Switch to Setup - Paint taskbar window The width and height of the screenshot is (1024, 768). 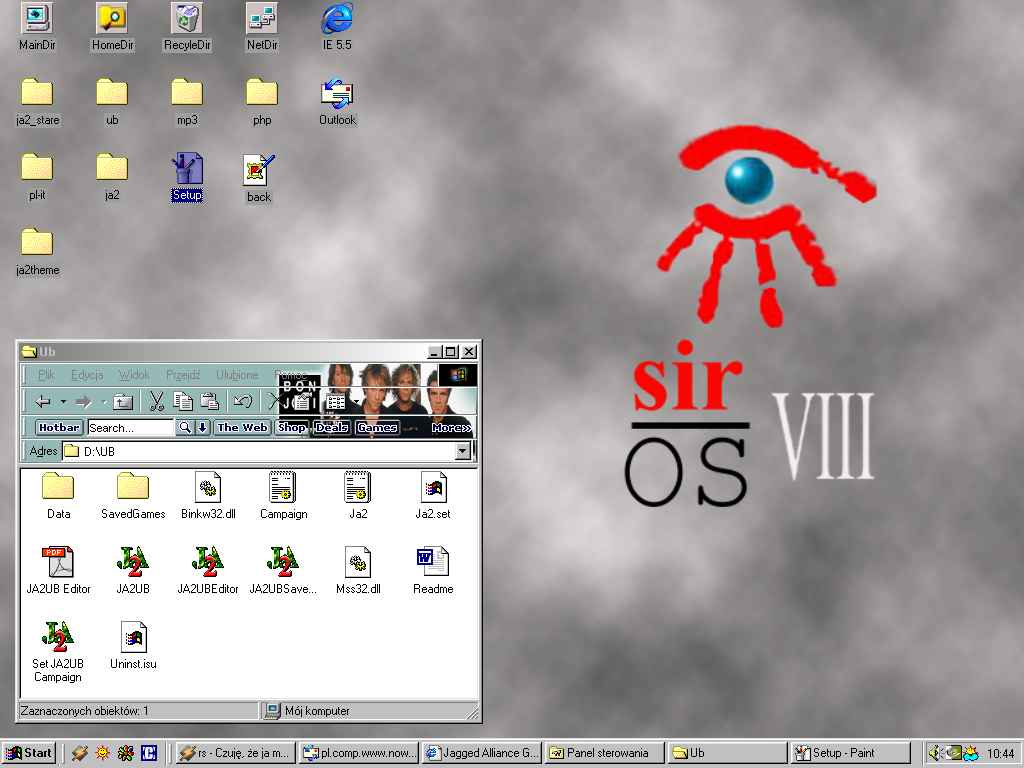[851, 753]
